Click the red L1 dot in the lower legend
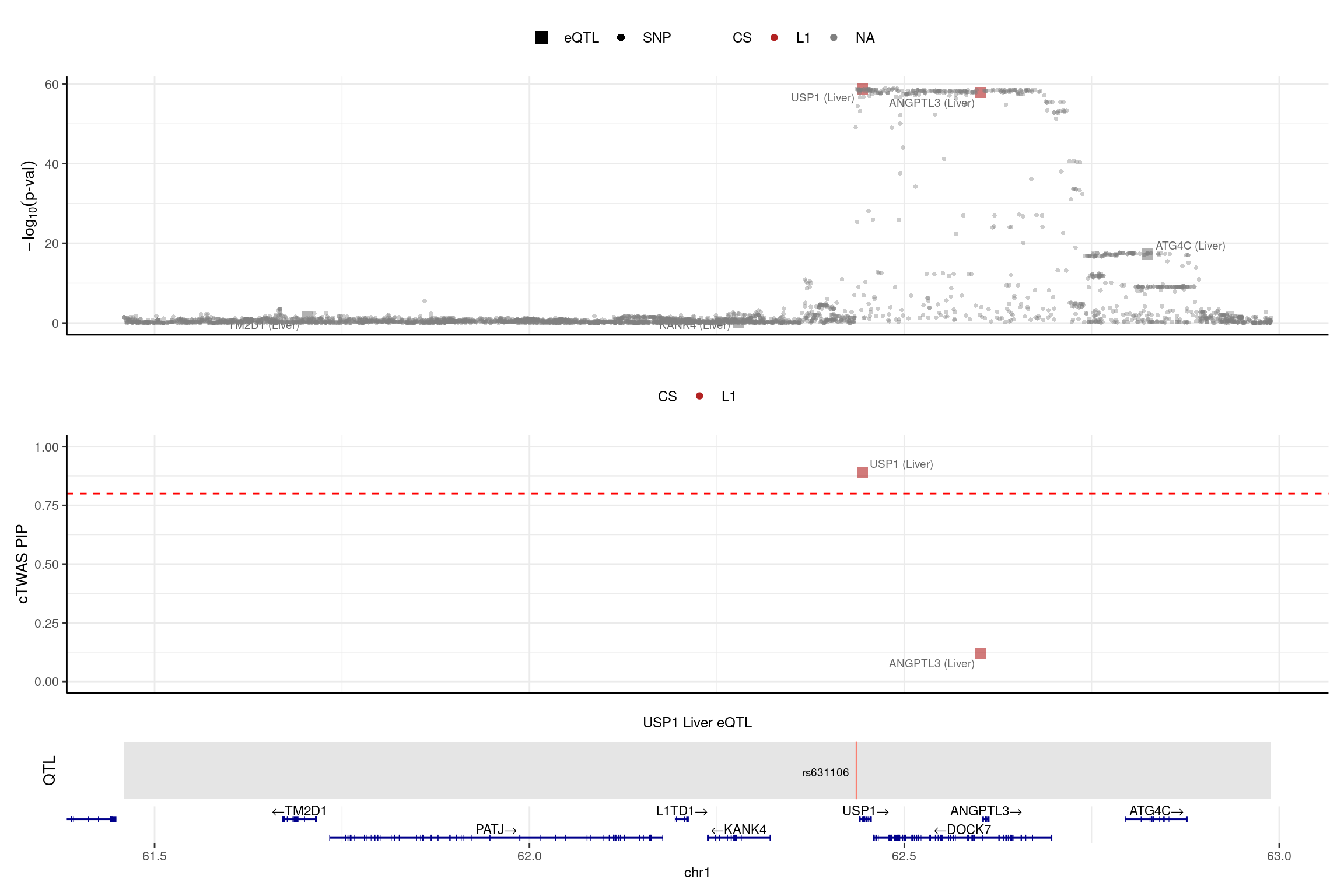The height and width of the screenshot is (896, 1344). click(699, 396)
